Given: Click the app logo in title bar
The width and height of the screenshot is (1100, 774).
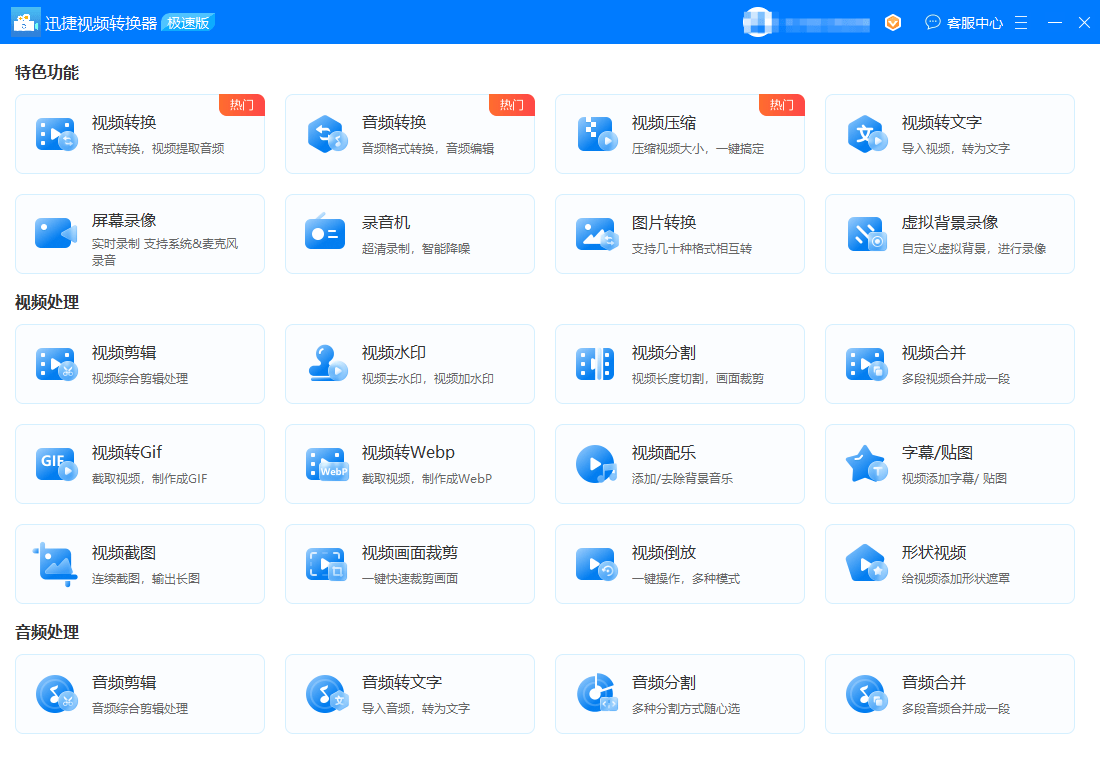Looking at the screenshot, I should [x=26, y=22].
